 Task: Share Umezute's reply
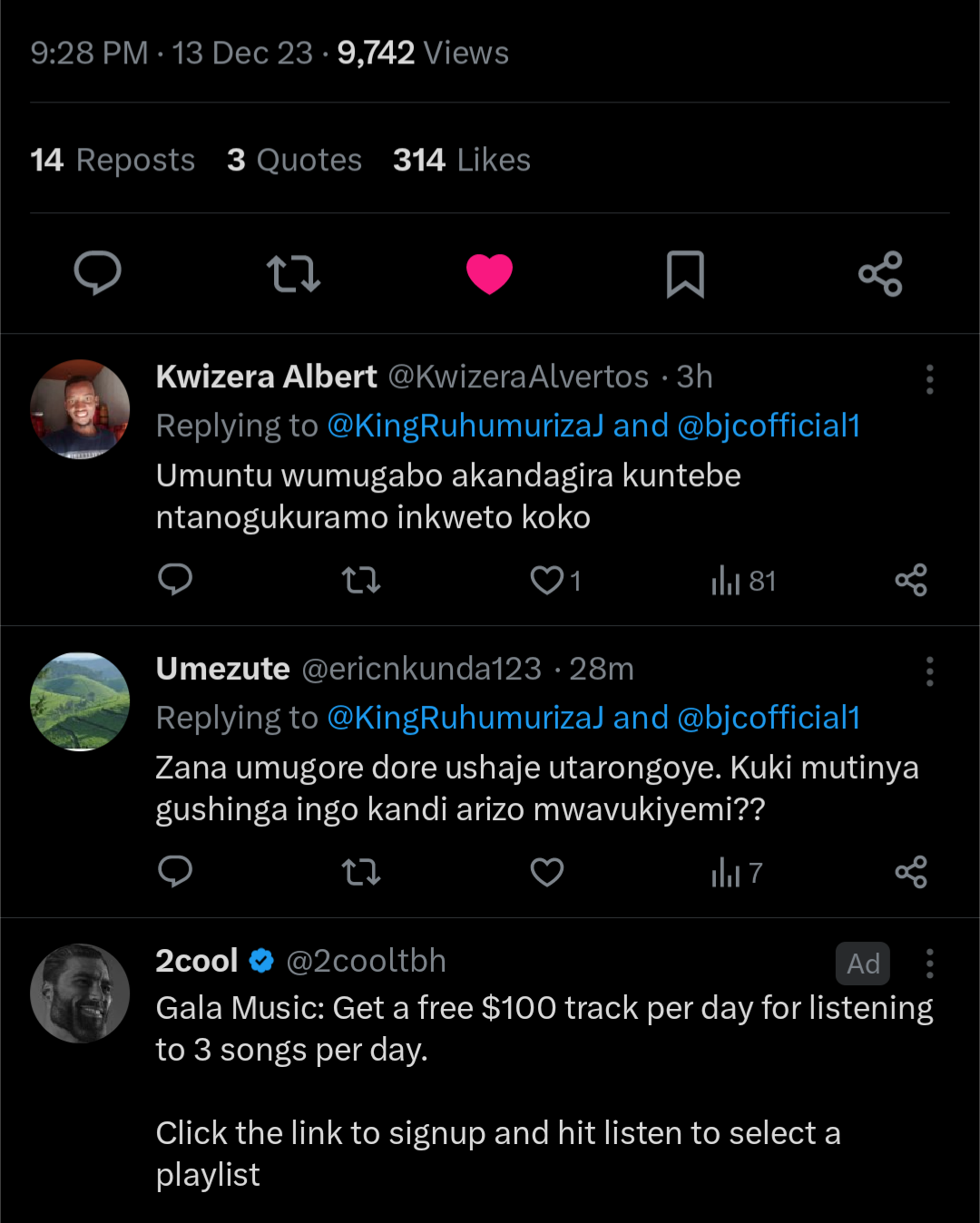(x=910, y=872)
